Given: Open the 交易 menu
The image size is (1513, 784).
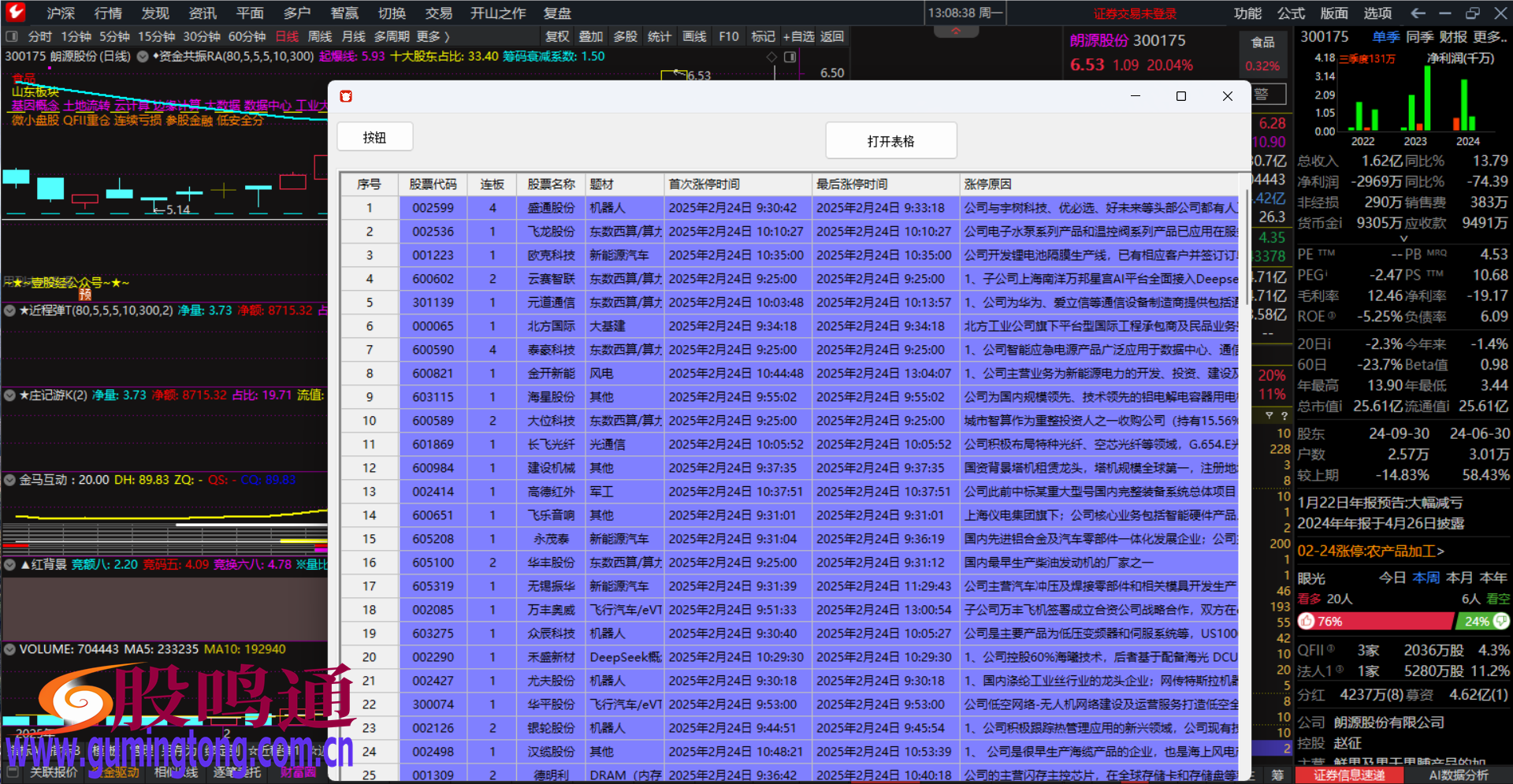Looking at the screenshot, I should pyautogui.click(x=439, y=13).
